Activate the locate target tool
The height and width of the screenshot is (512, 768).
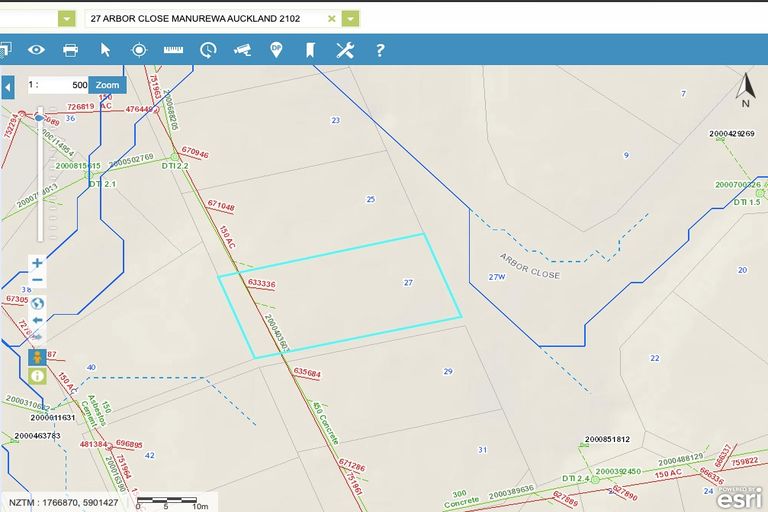click(139, 50)
